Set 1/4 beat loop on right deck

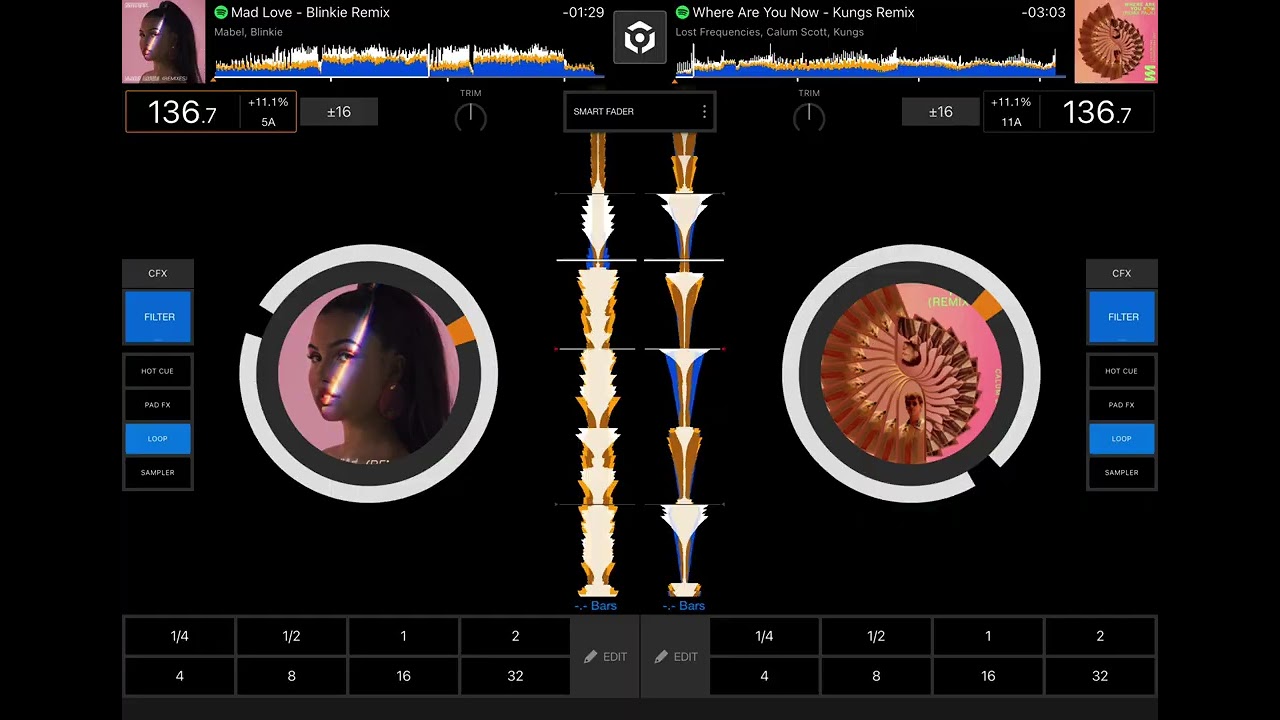[x=764, y=636]
